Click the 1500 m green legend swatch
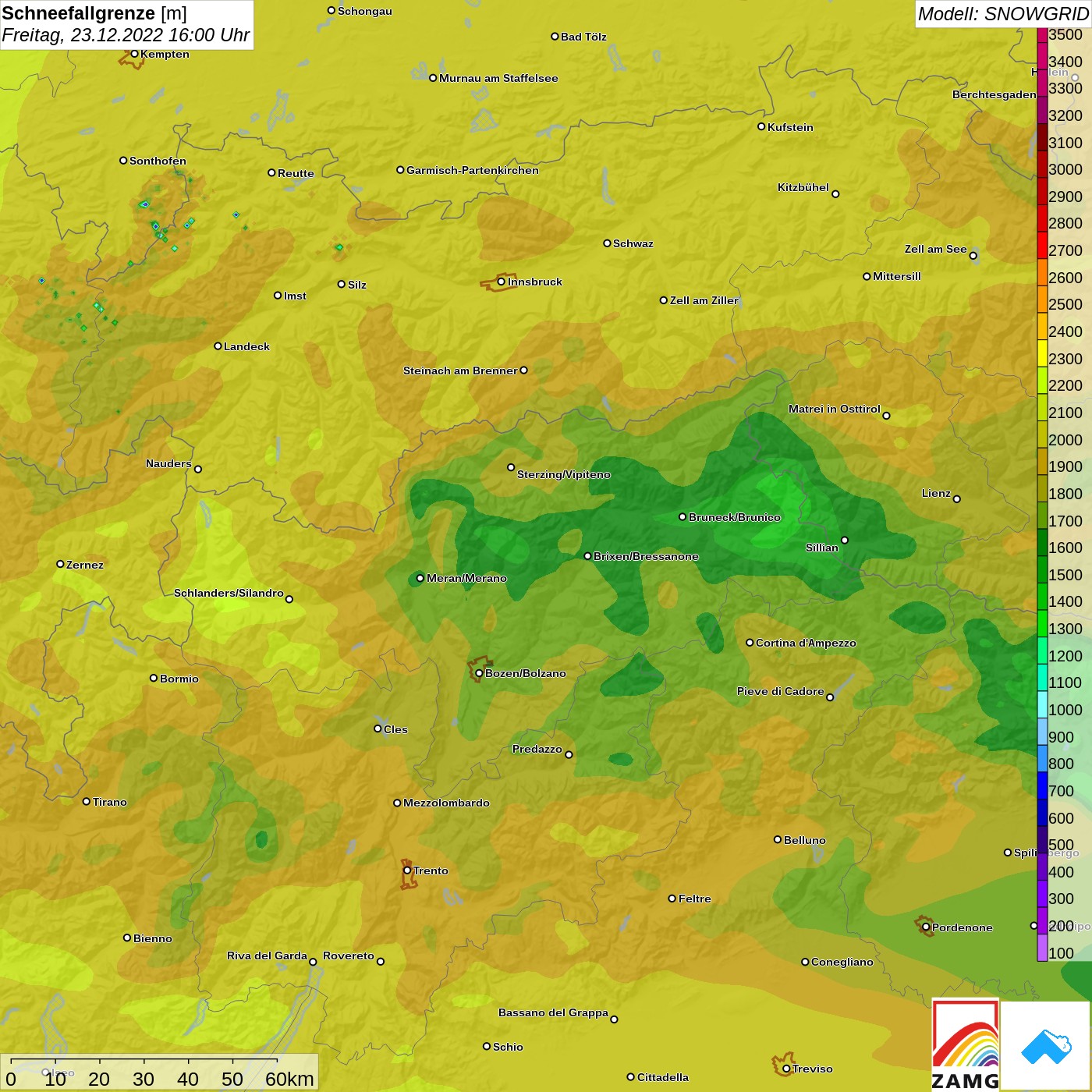 click(1042, 569)
